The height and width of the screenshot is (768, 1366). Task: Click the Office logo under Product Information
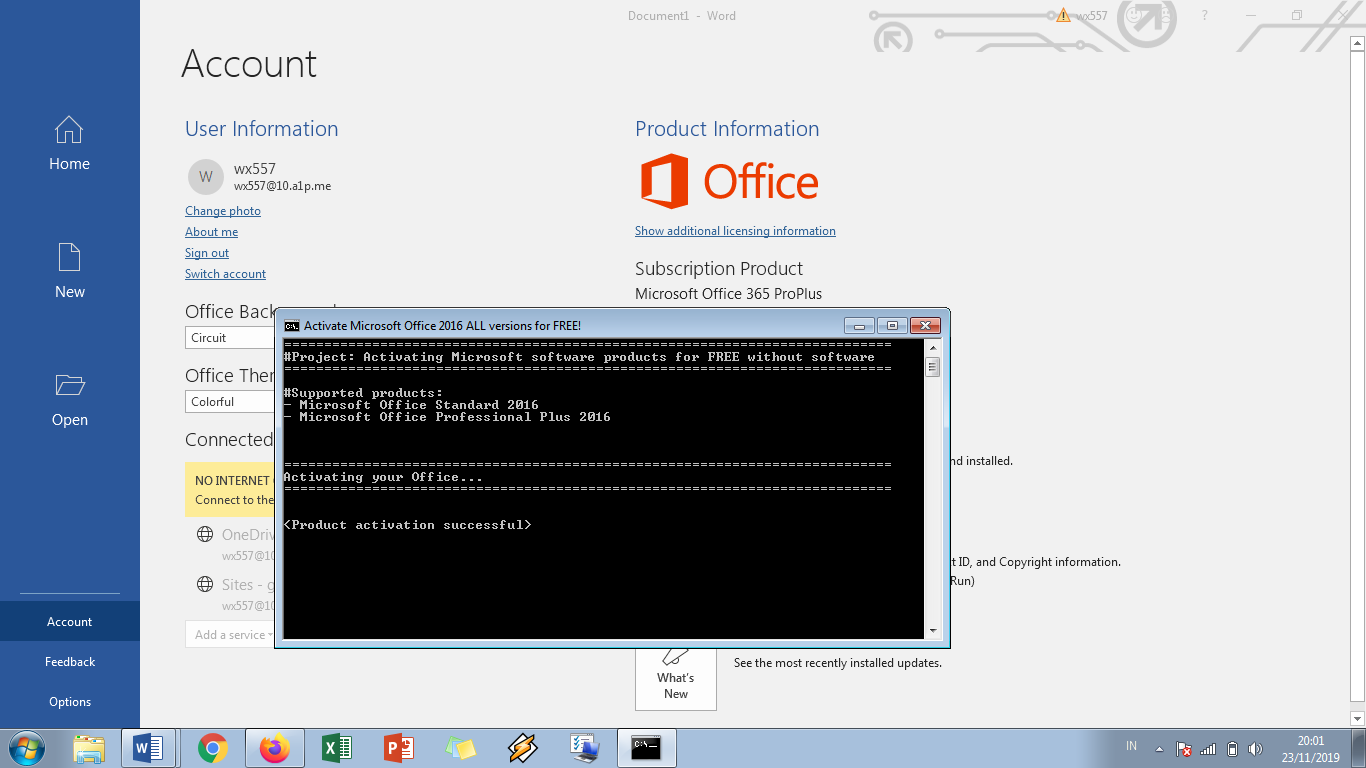pyautogui.click(x=663, y=181)
